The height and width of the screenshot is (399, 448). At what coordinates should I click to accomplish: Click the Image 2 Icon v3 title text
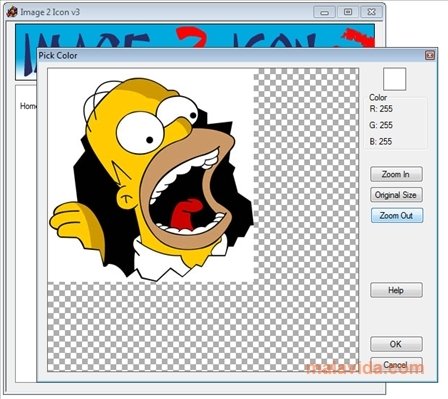click(x=50, y=12)
